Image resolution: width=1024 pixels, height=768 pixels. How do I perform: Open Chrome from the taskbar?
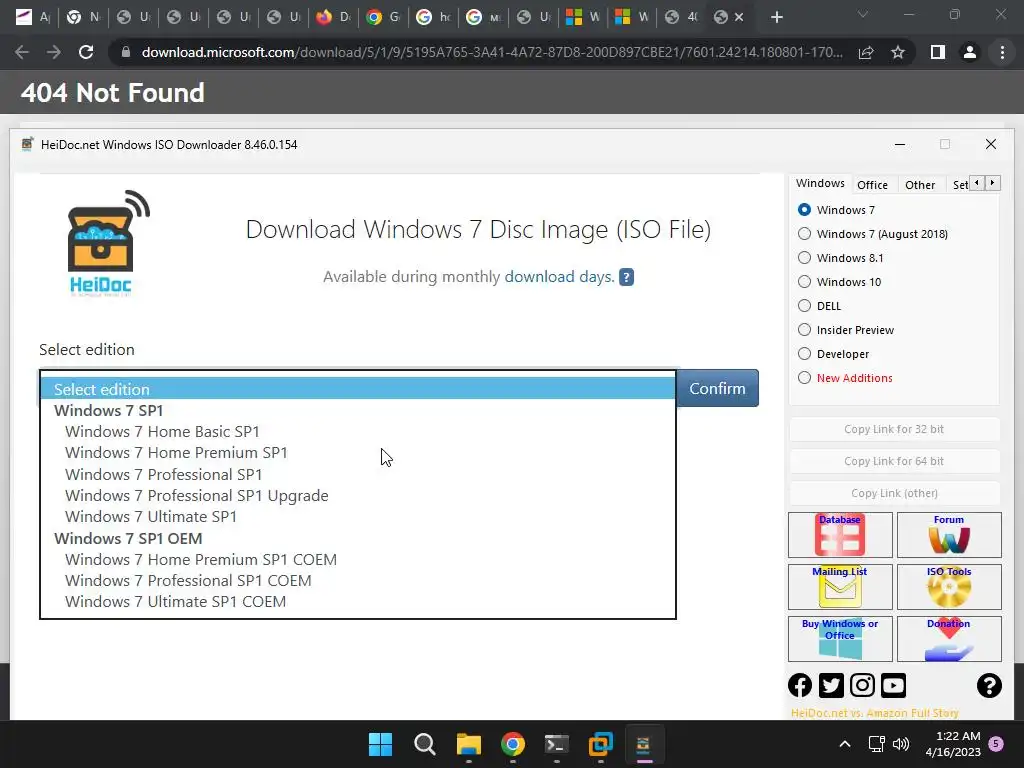(513, 744)
